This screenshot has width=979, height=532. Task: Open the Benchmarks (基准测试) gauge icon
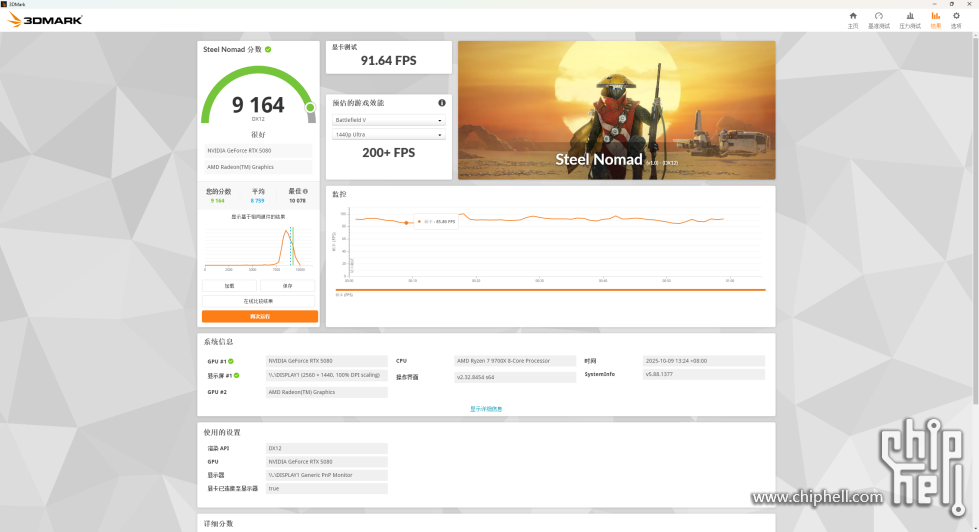pos(878,18)
